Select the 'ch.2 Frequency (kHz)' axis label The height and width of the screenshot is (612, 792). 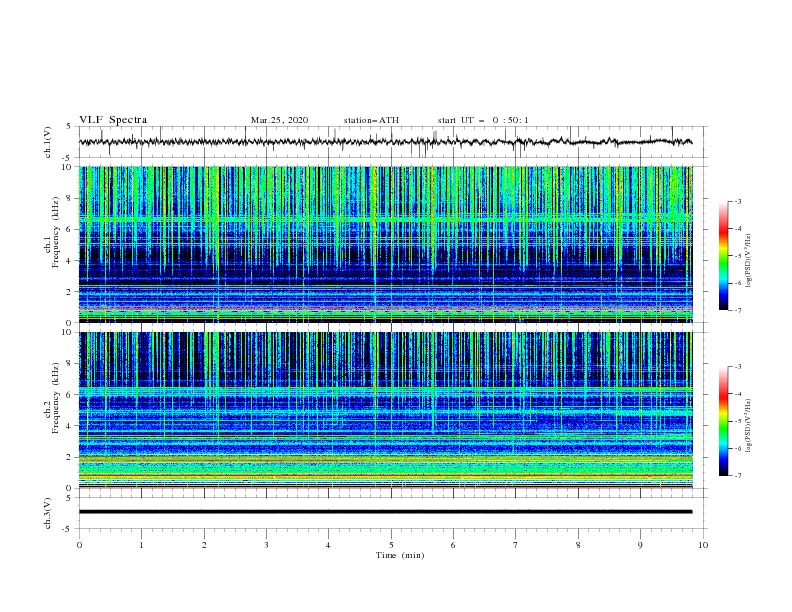click(x=52, y=398)
